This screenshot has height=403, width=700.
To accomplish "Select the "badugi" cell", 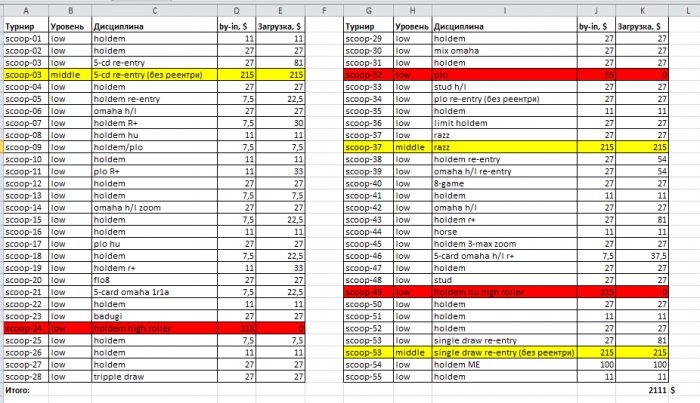I will point(154,316).
